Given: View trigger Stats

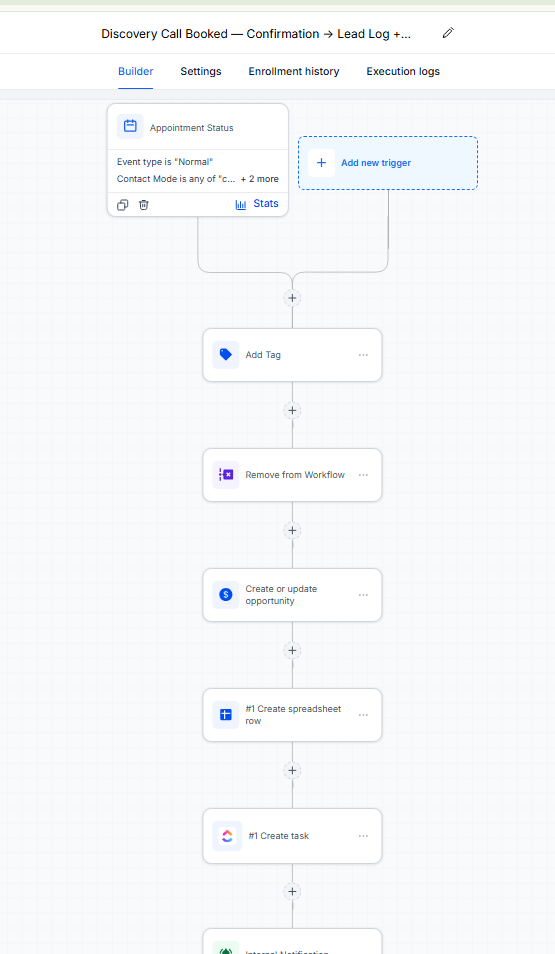Looking at the screenshot, I should [257, 204].
